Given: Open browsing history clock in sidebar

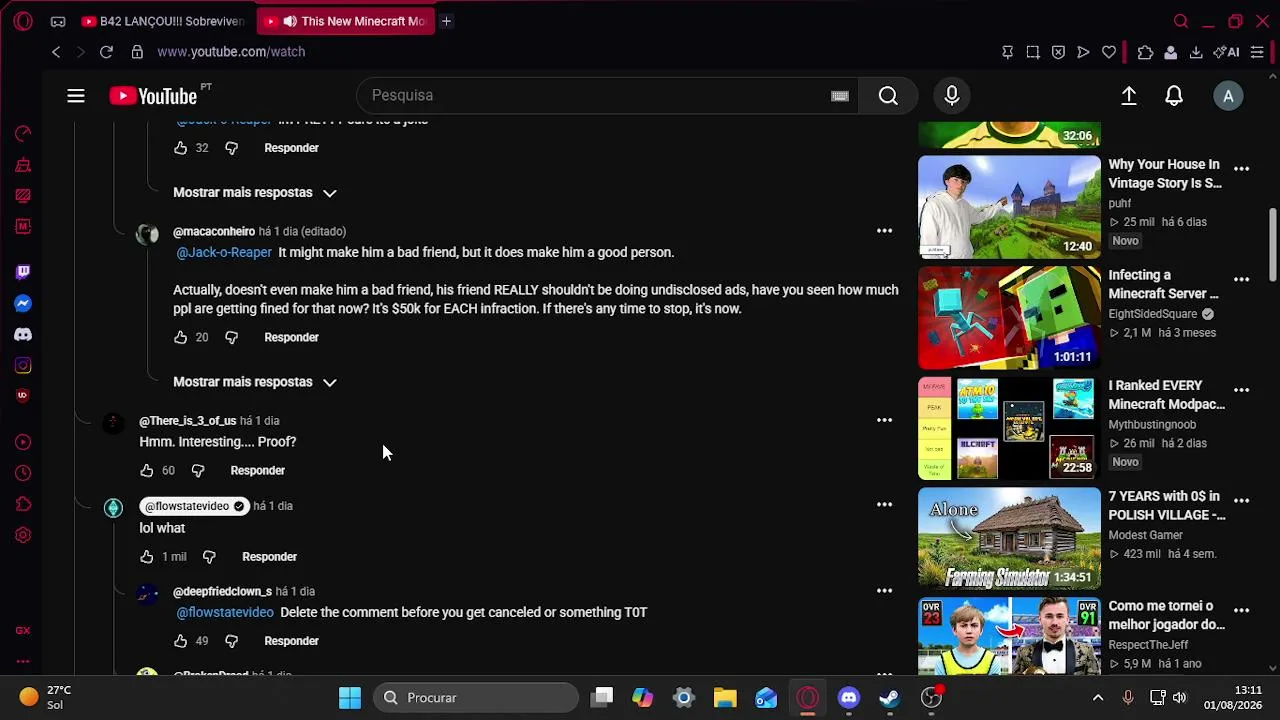Looking at the screenshot, I should (x=23, y=473).
